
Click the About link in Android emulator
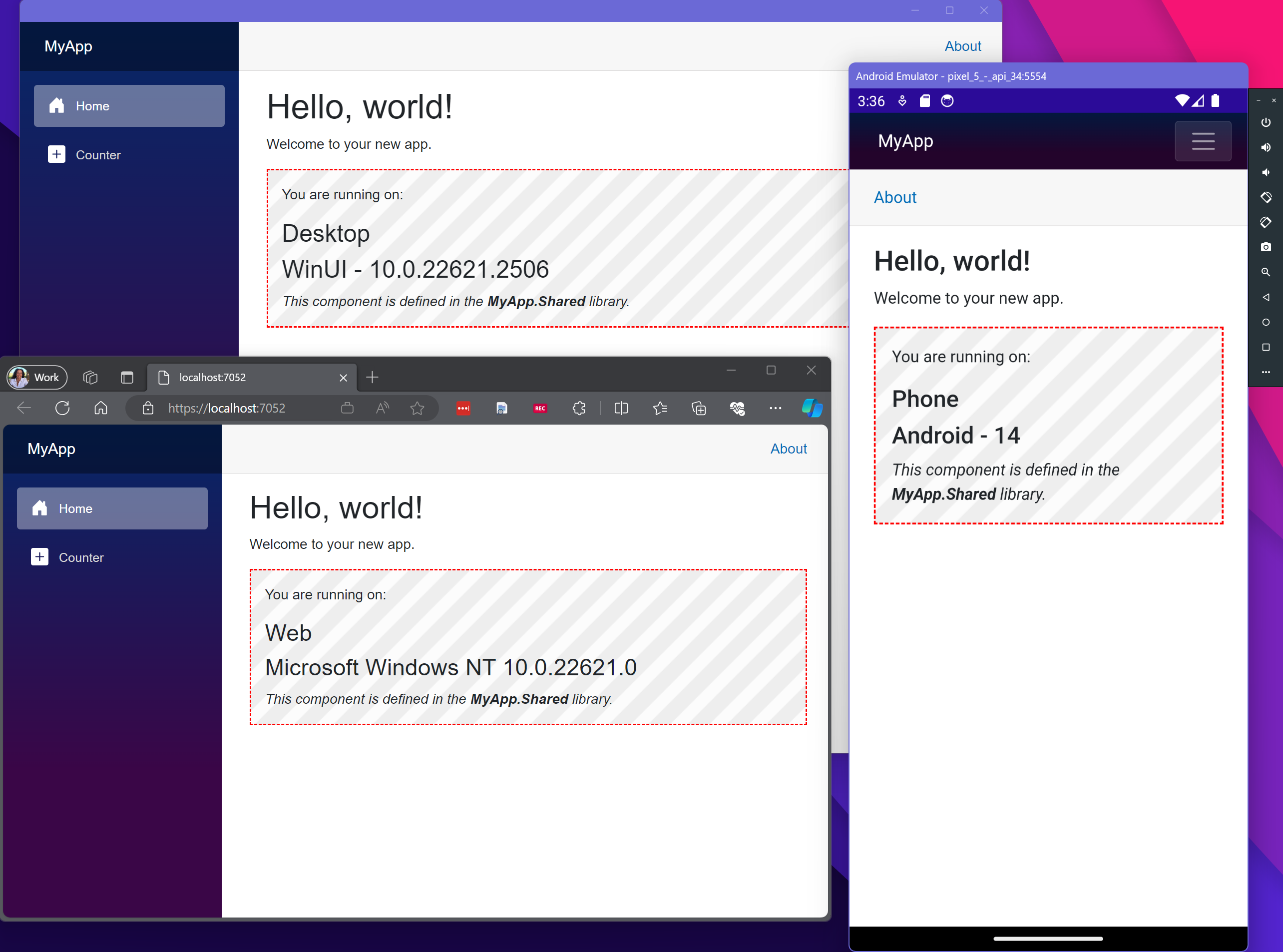tap(895, 197)
